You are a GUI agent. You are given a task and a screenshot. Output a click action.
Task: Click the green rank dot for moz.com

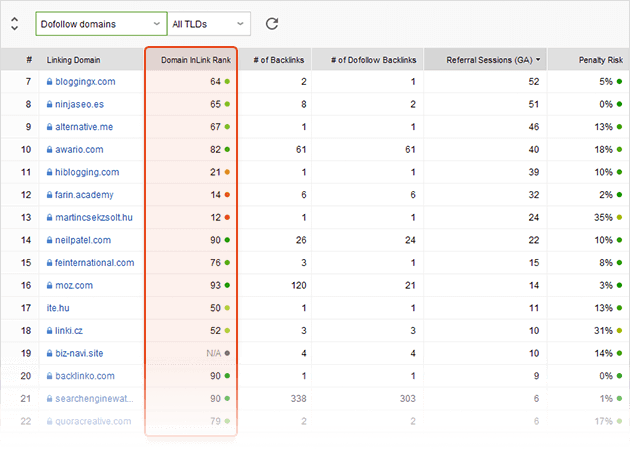point(228,285)
